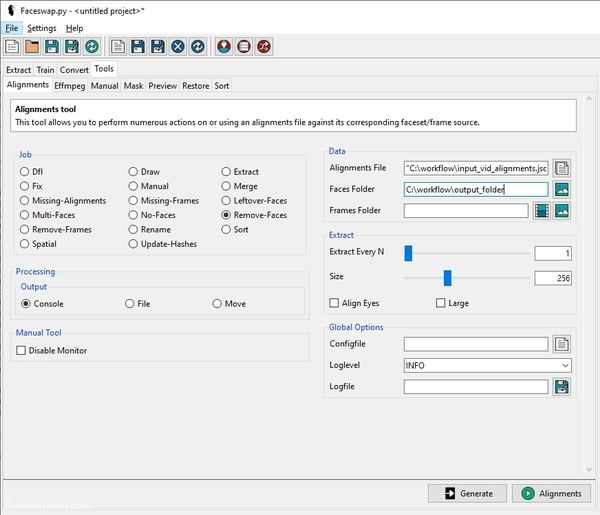Open the Effmpeg tools sub-tab
The image size is (600, 515).
[x=70, y=86]
